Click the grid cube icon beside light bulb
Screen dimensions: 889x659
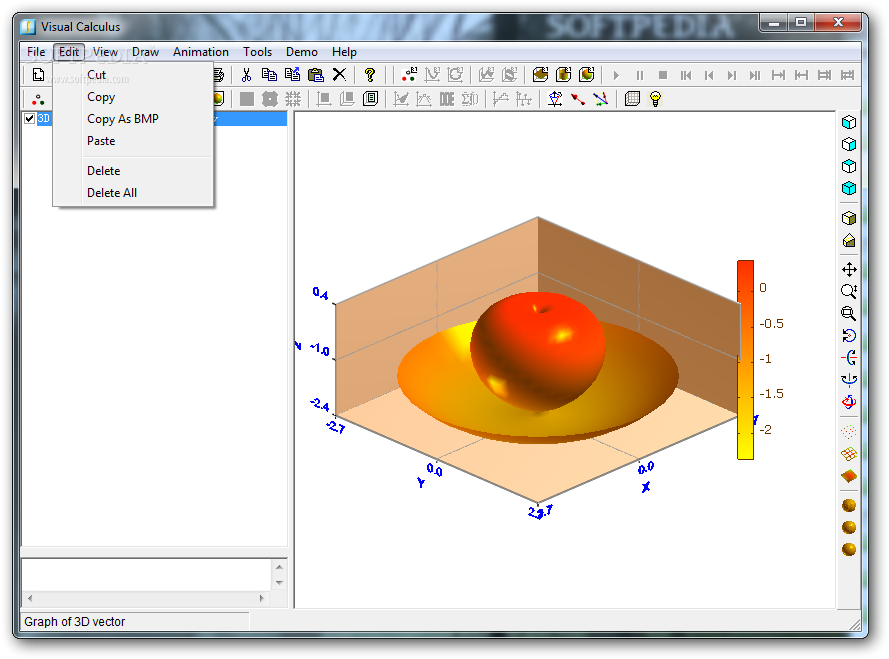tap(632, 99)
